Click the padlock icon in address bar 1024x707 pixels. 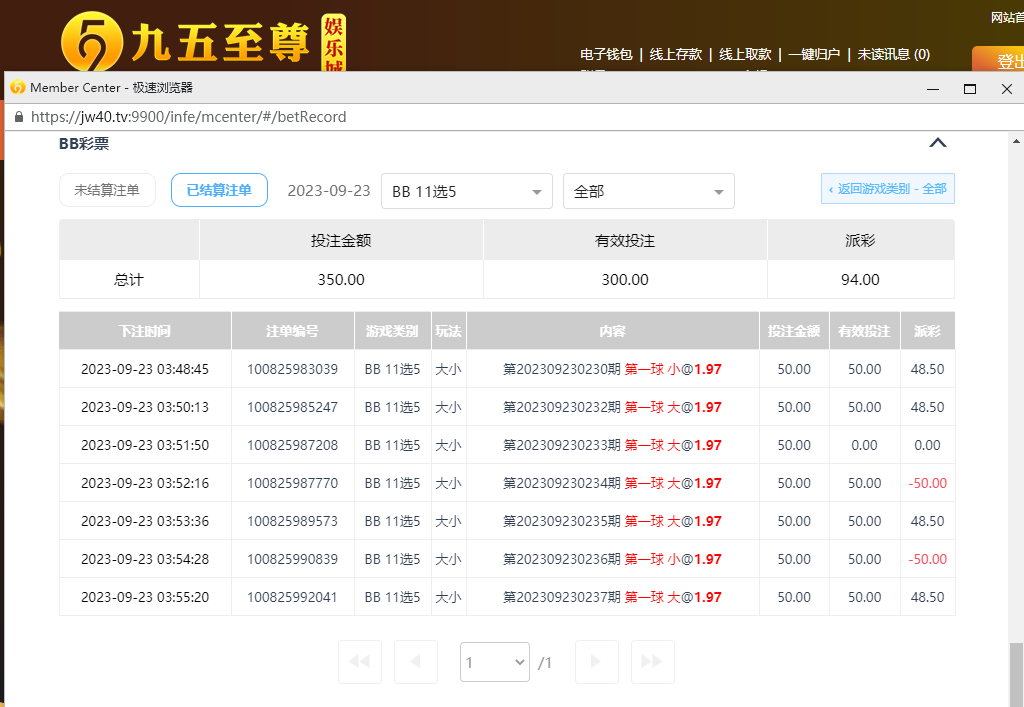(x=18, y=117)
